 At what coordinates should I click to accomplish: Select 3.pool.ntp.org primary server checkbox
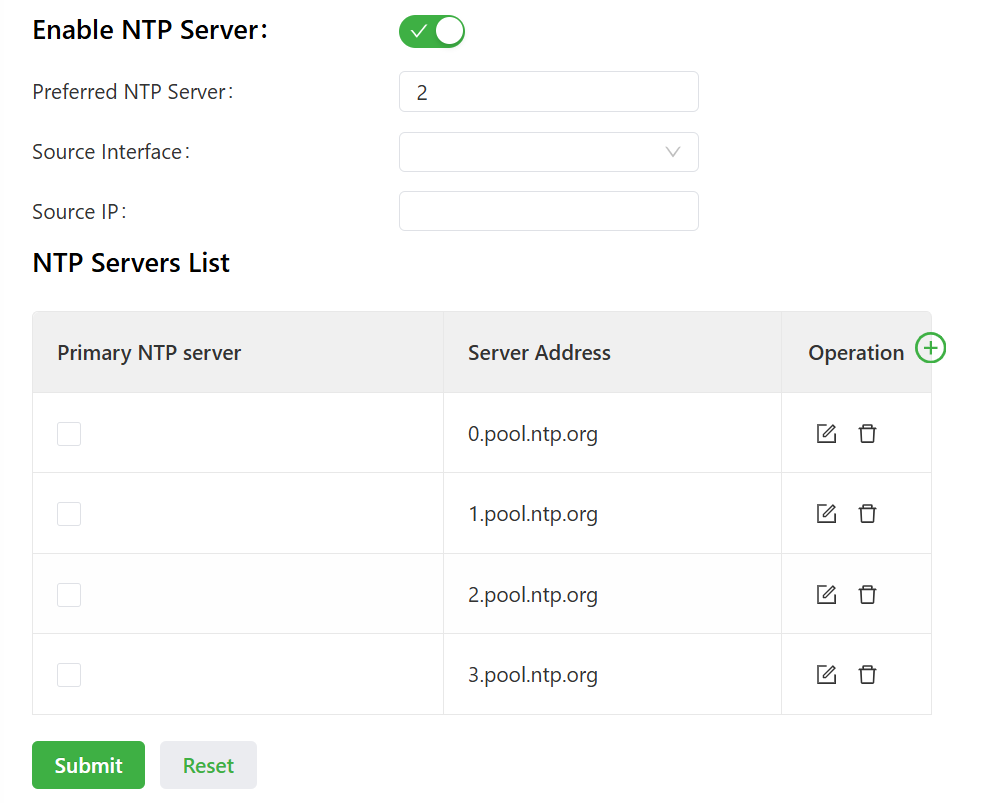point(69,675)
